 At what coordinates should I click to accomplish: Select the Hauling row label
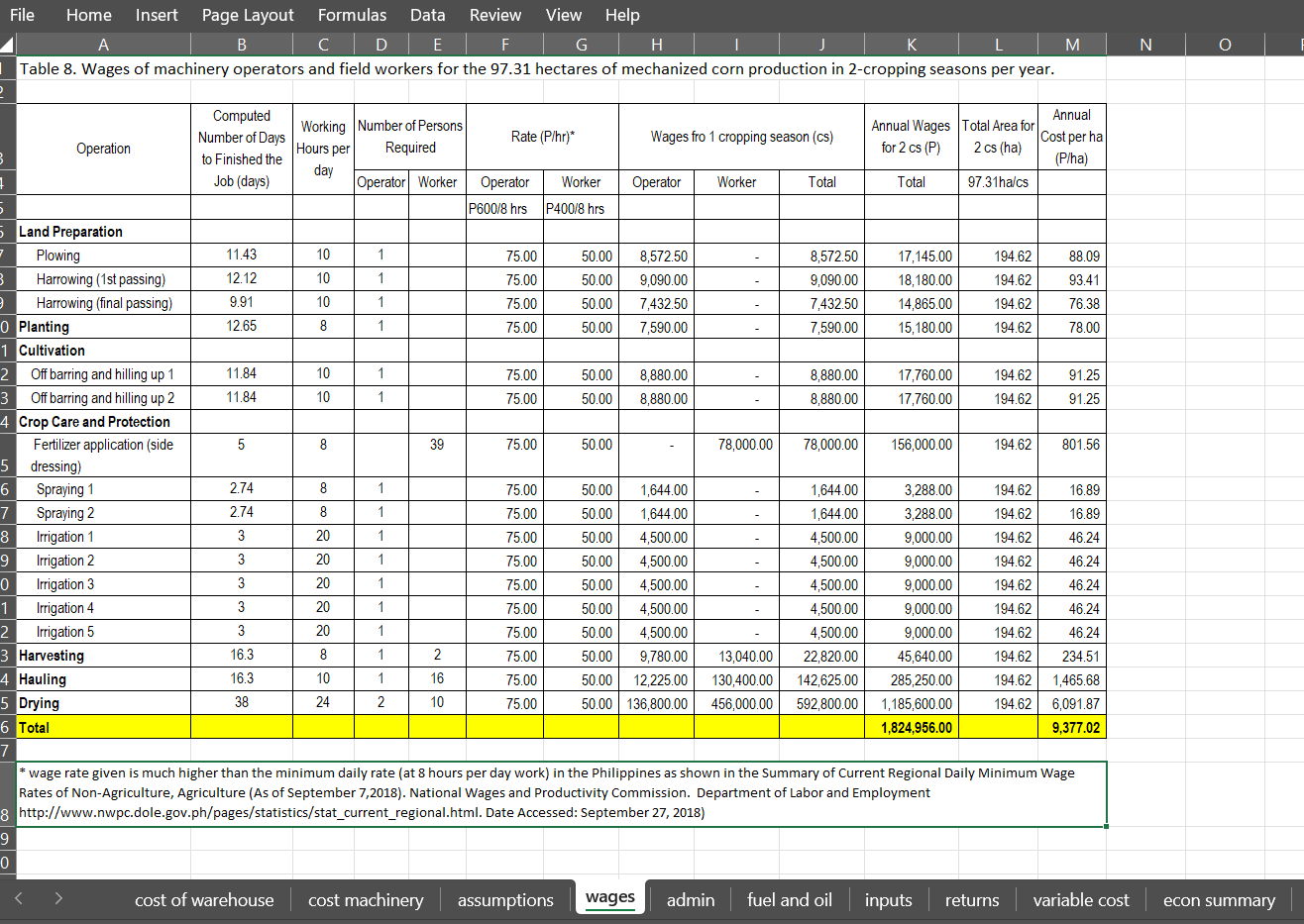click(x=103, y=679)
